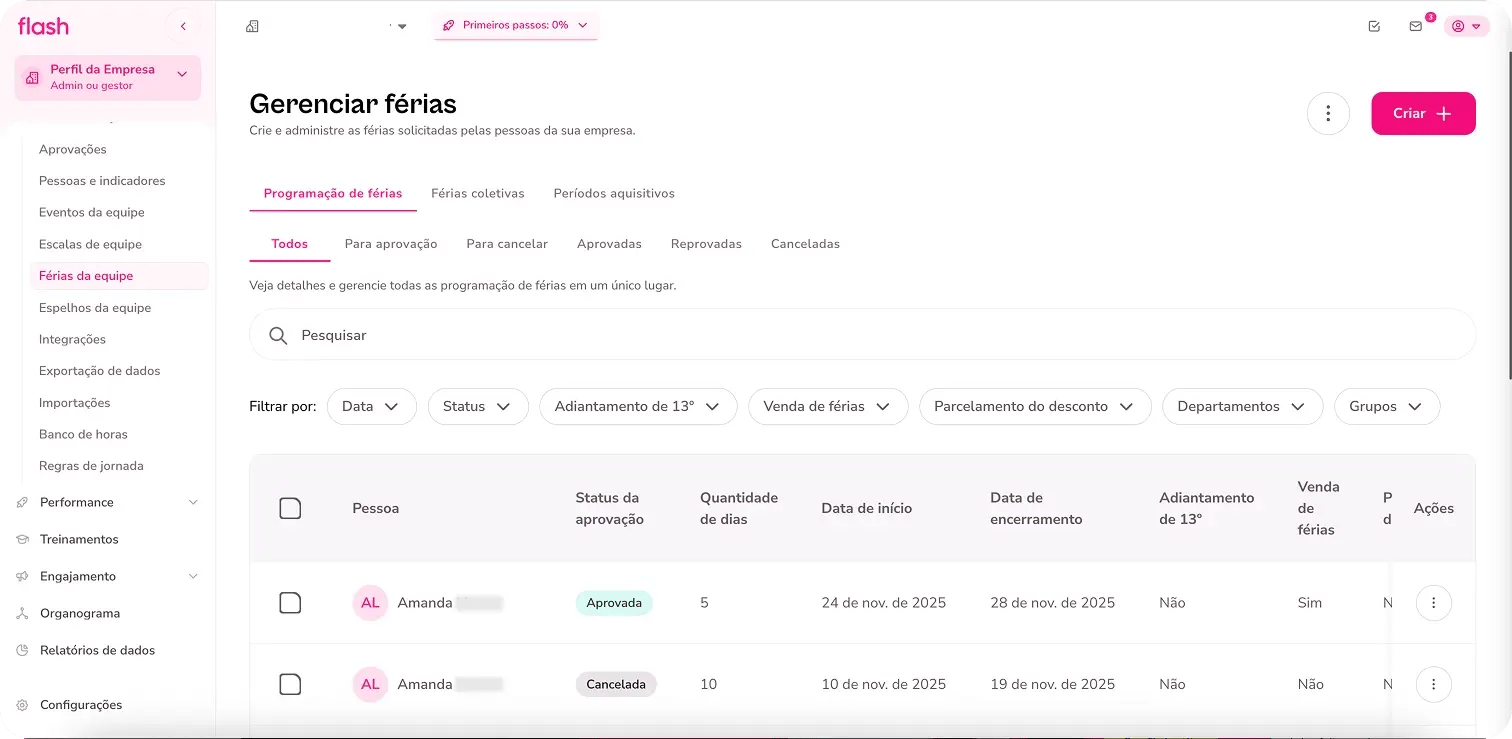Viewport: 1512px width, 739px height.
Task: Check the box for the approved Amanda row
Action: (290, 603)
